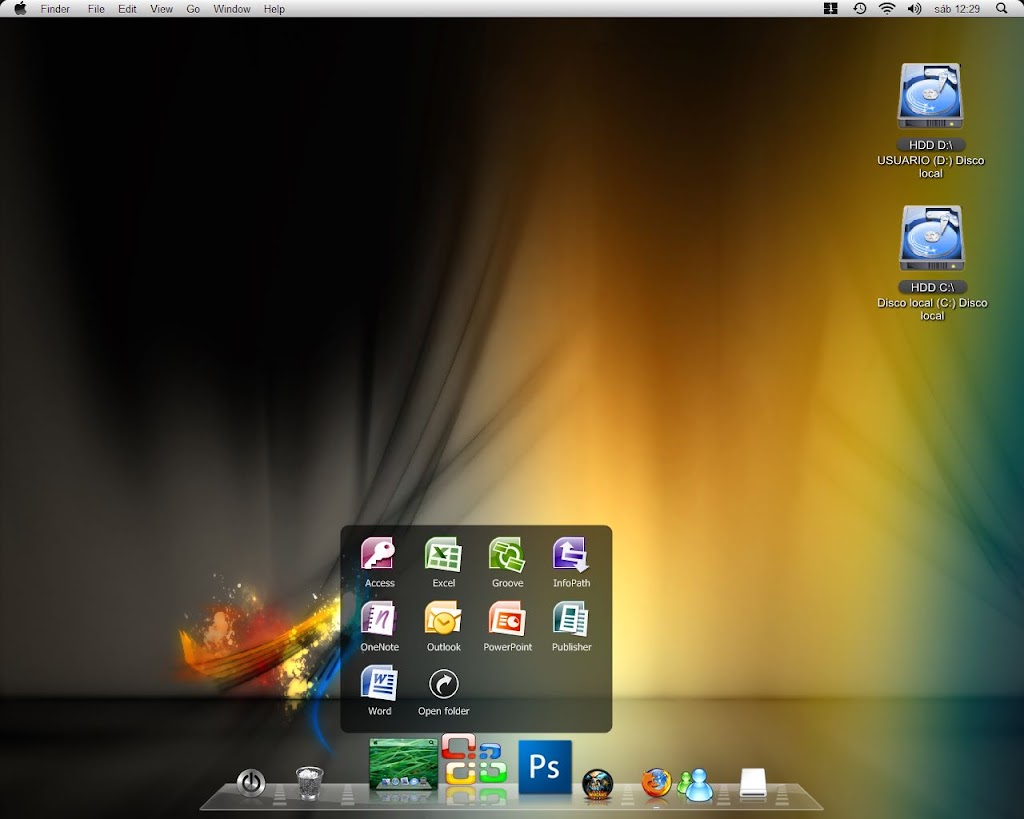
Task: Open the HDD C:\ drive icon
Action: click(x=931, y=238)
